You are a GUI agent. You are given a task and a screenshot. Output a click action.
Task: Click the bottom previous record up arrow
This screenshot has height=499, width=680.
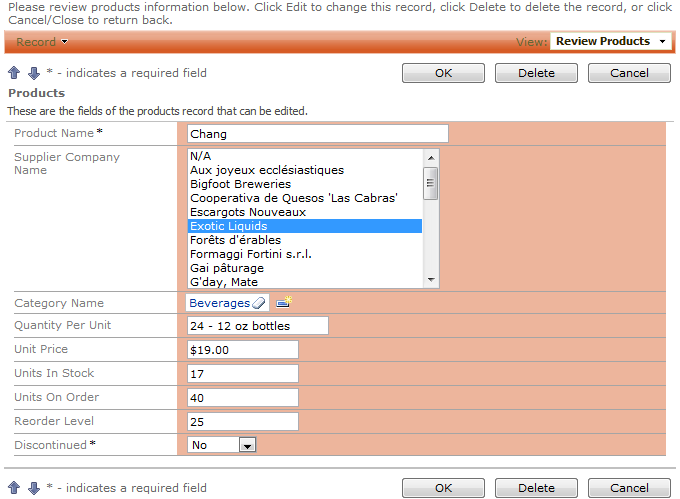14,488
